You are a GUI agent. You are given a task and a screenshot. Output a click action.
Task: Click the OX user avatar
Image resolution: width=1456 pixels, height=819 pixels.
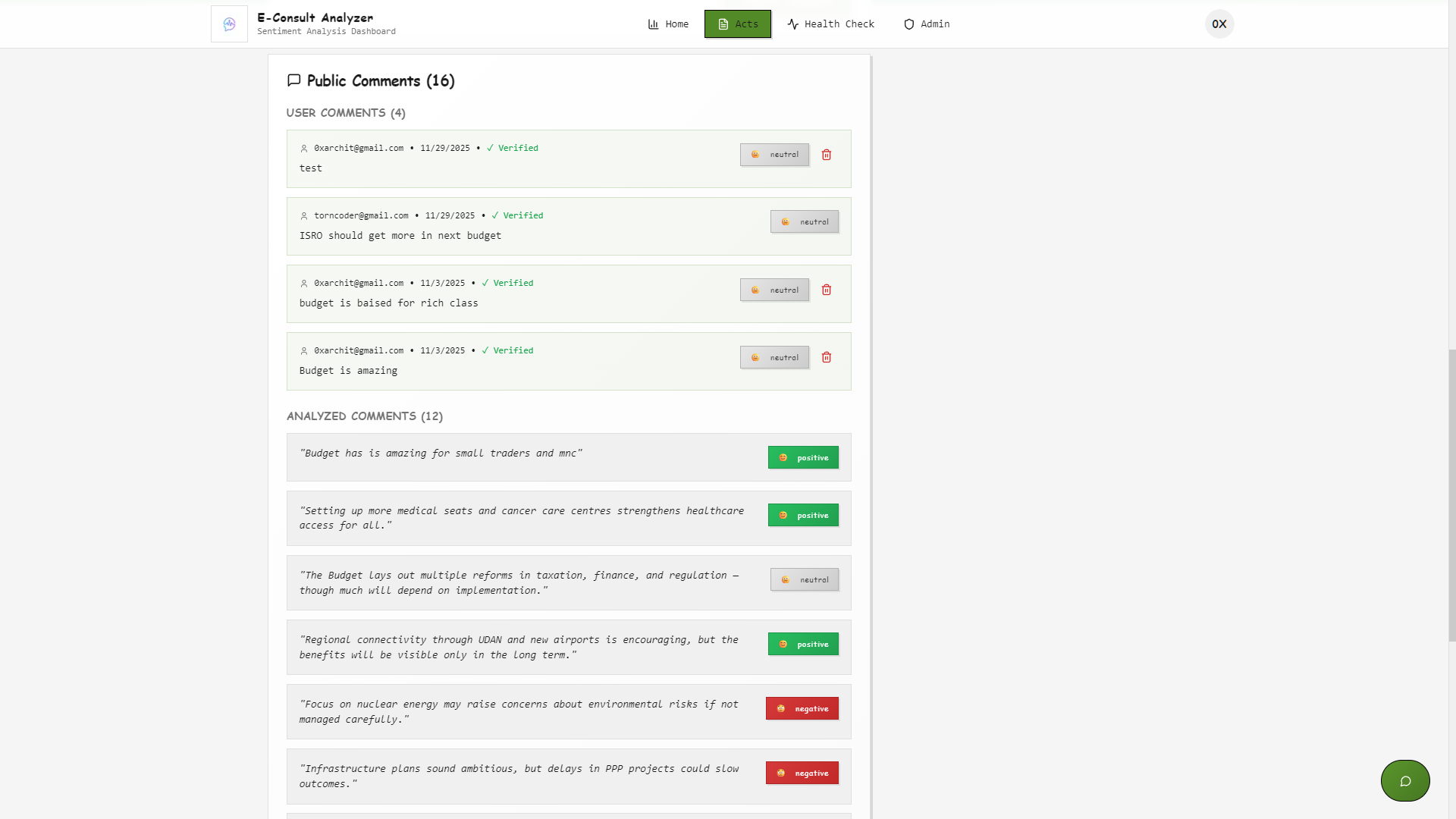[x=1219, y=24]
